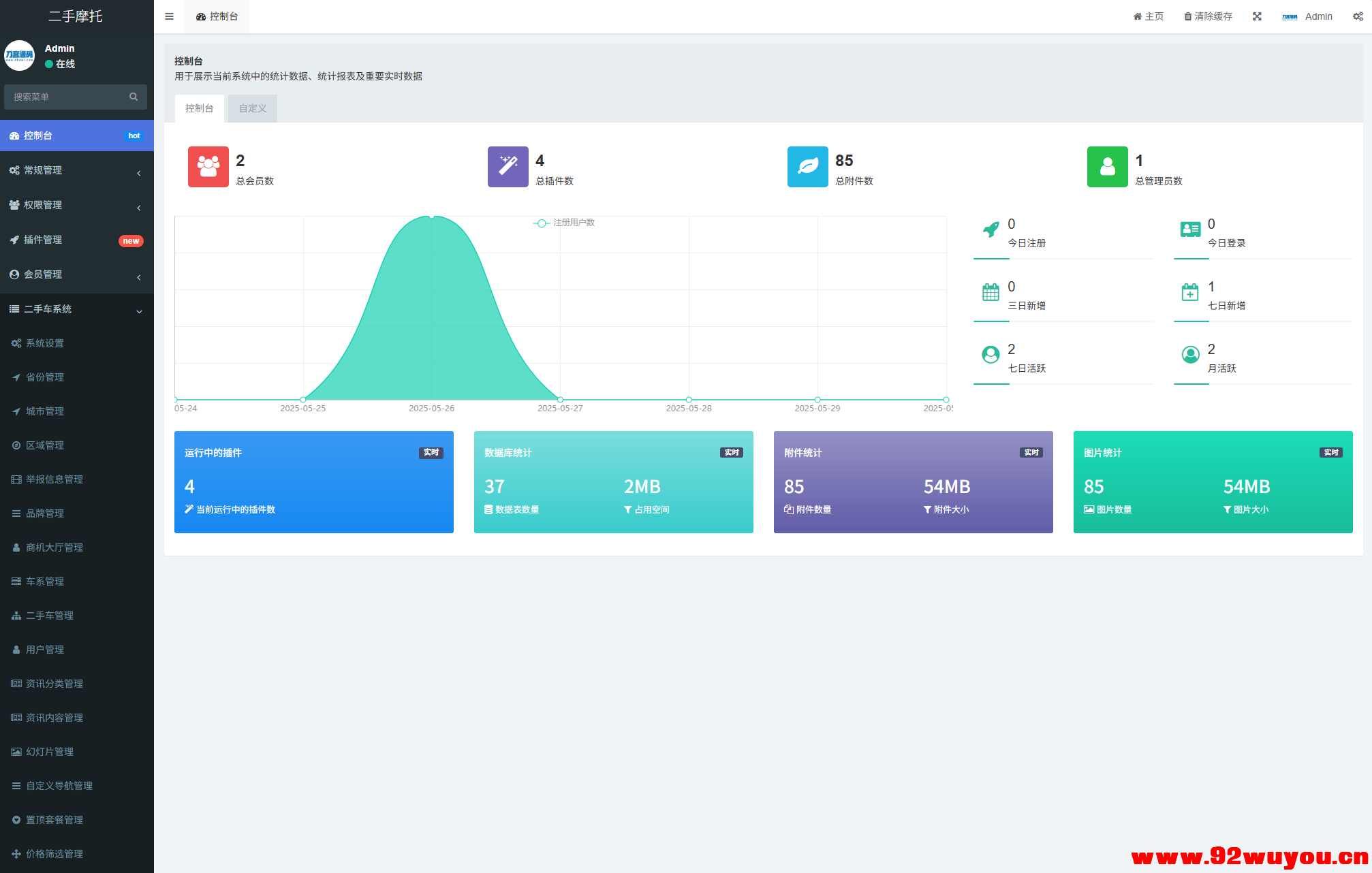This screenshot has height=873, width=1372.
Task: Click the search magnifier in menu search
Action: pos(134,97)
